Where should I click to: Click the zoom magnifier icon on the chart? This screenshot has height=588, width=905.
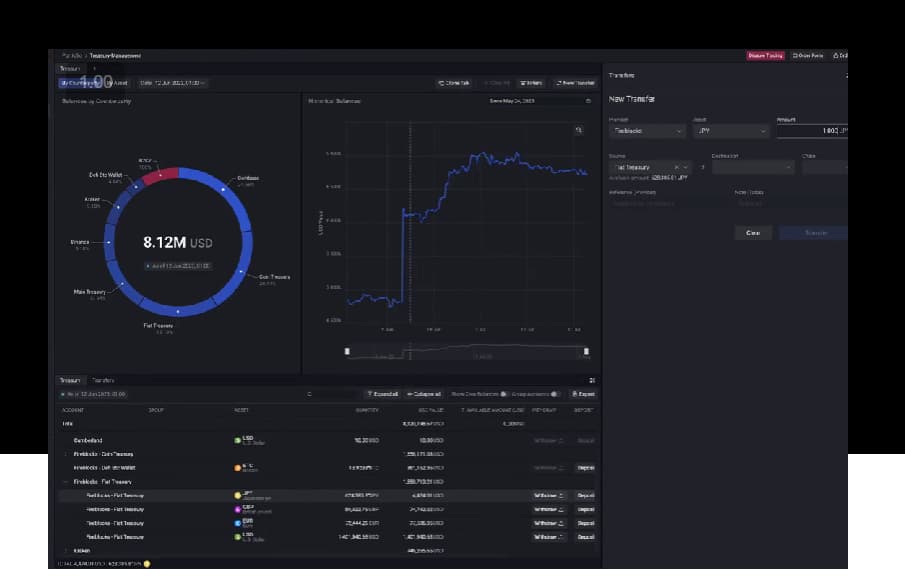(x=578, y=130)
